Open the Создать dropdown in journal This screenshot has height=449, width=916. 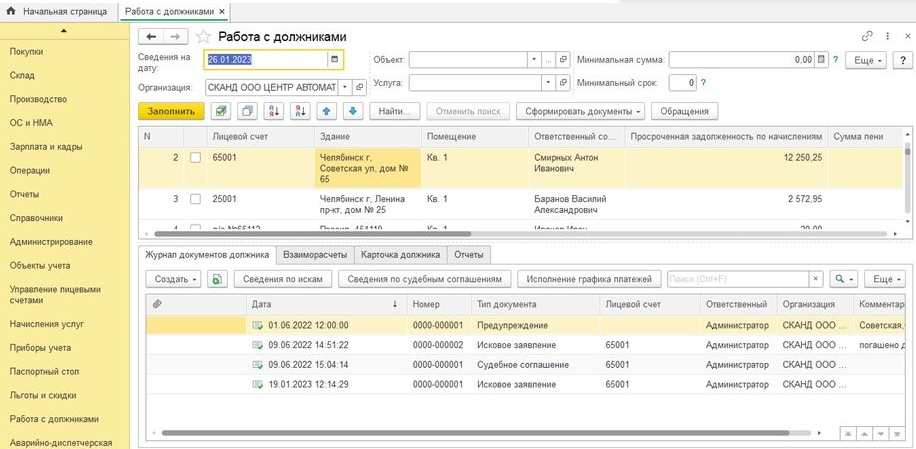[174, 279]
